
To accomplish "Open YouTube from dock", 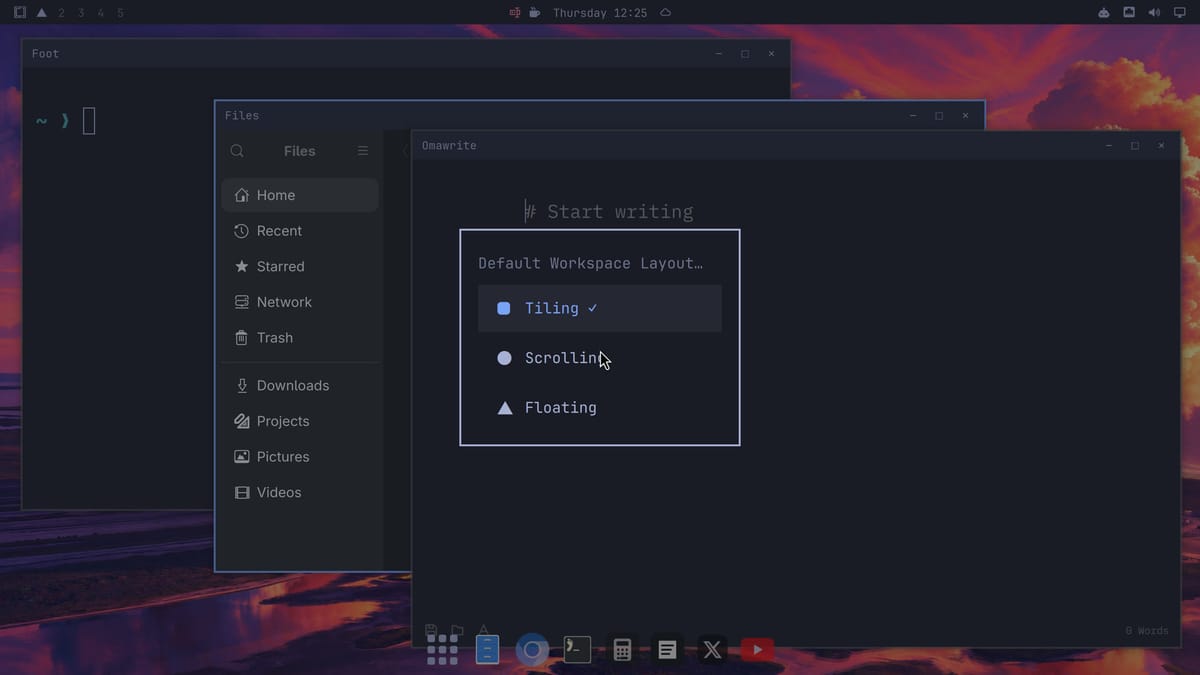I will (x=757, y=650).
